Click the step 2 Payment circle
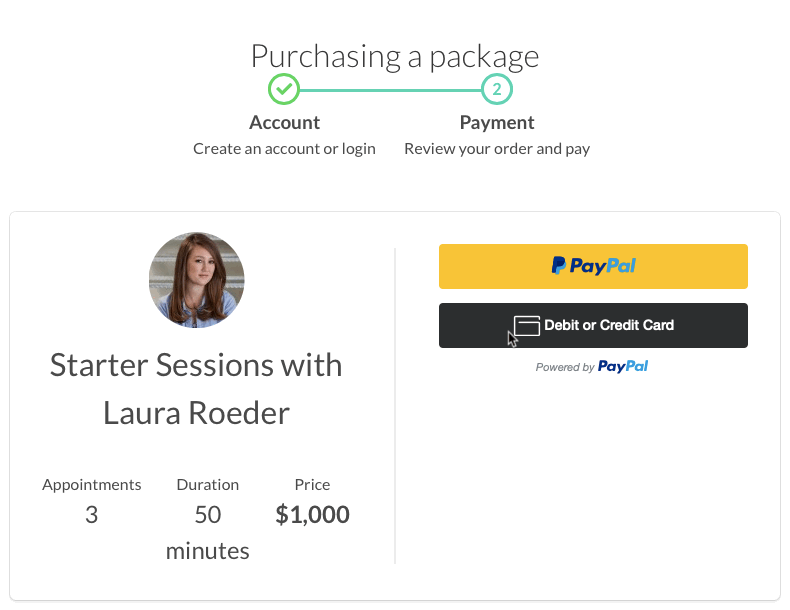 click(497, 90)
